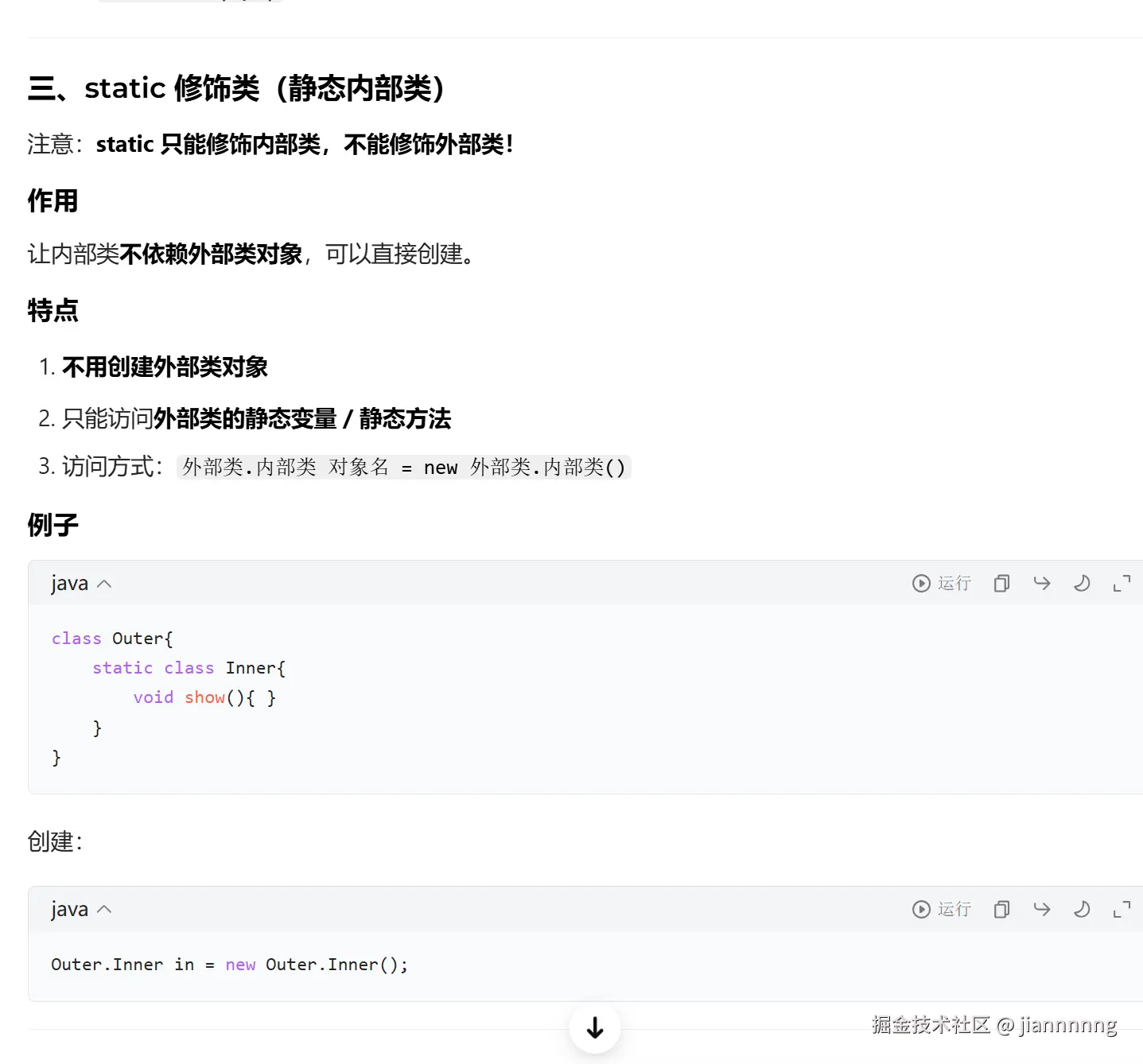
Task: Click the 运行 button on the first code block
Action: coord(953,583)
